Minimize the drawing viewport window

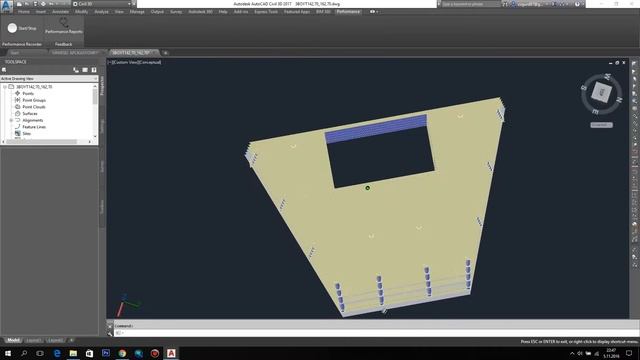[x=610, y=63]
